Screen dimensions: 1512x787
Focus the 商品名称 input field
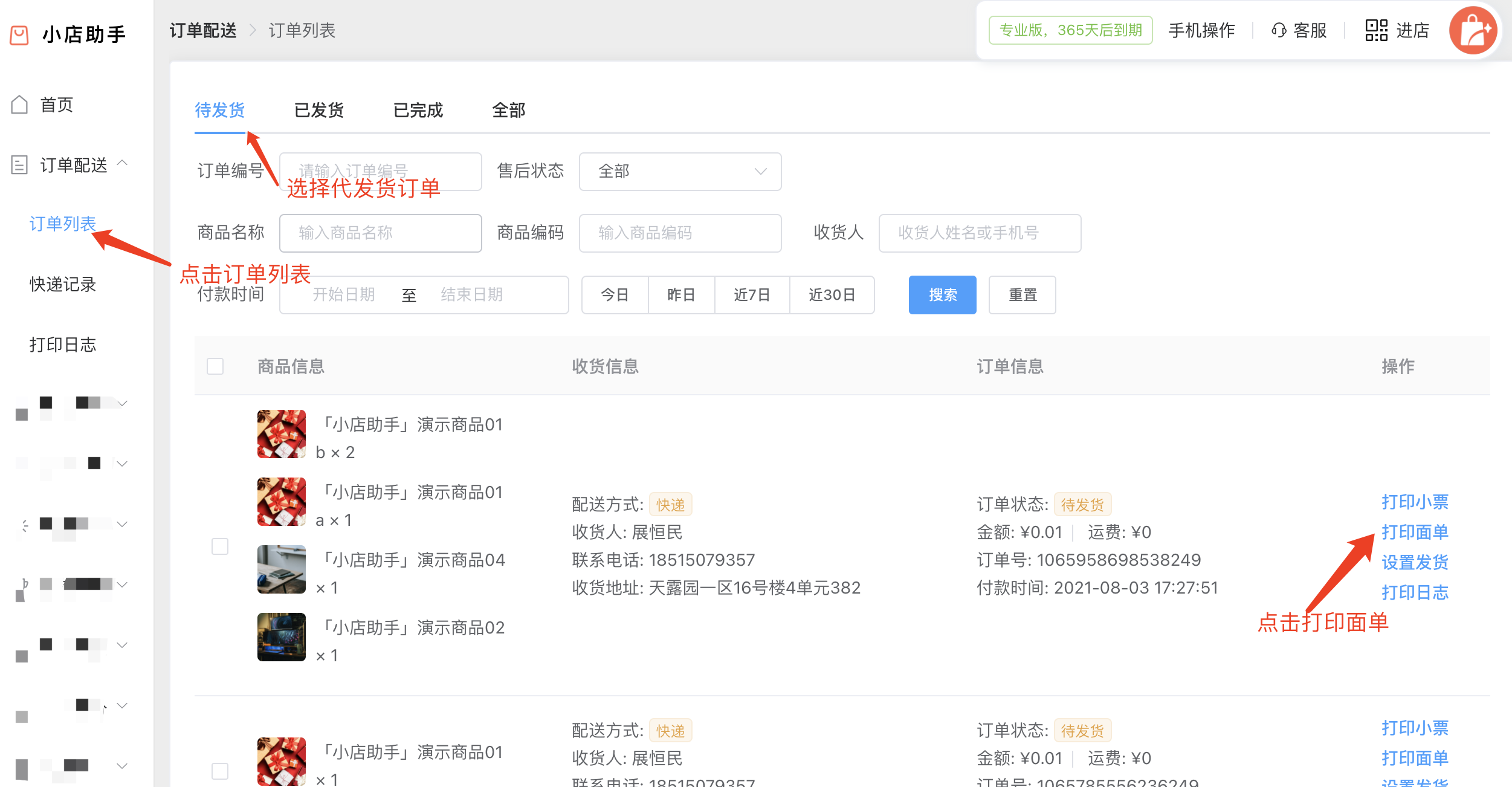[381, 233]
